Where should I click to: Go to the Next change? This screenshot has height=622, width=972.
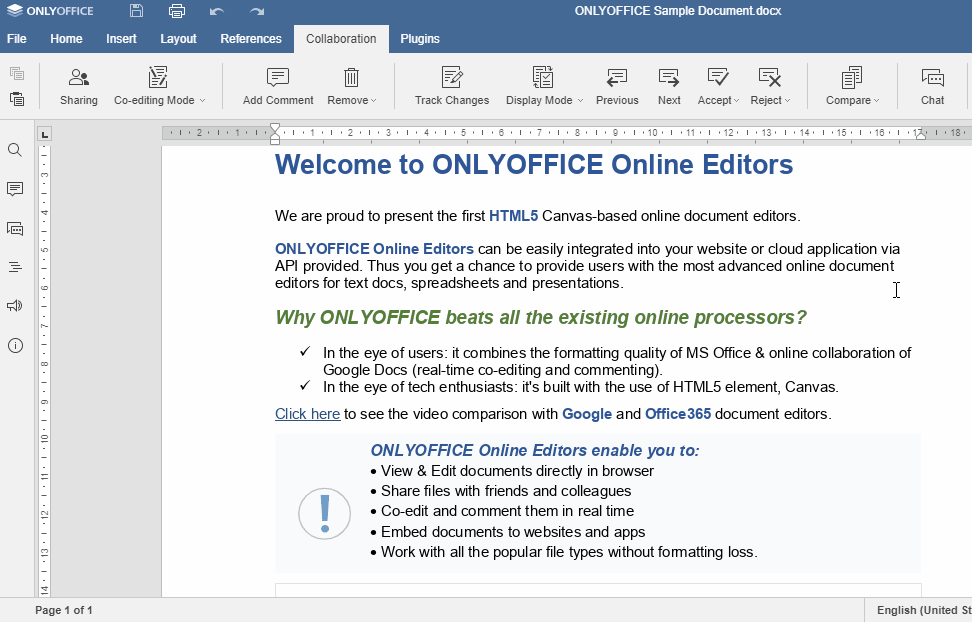(x=669, y=86)
